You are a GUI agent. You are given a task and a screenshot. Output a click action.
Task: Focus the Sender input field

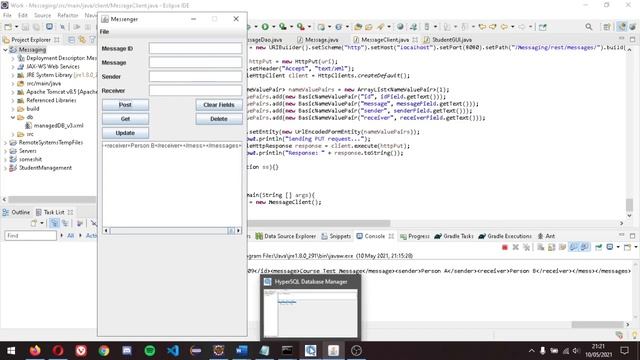pyautogui.click(x=196, y=76)
